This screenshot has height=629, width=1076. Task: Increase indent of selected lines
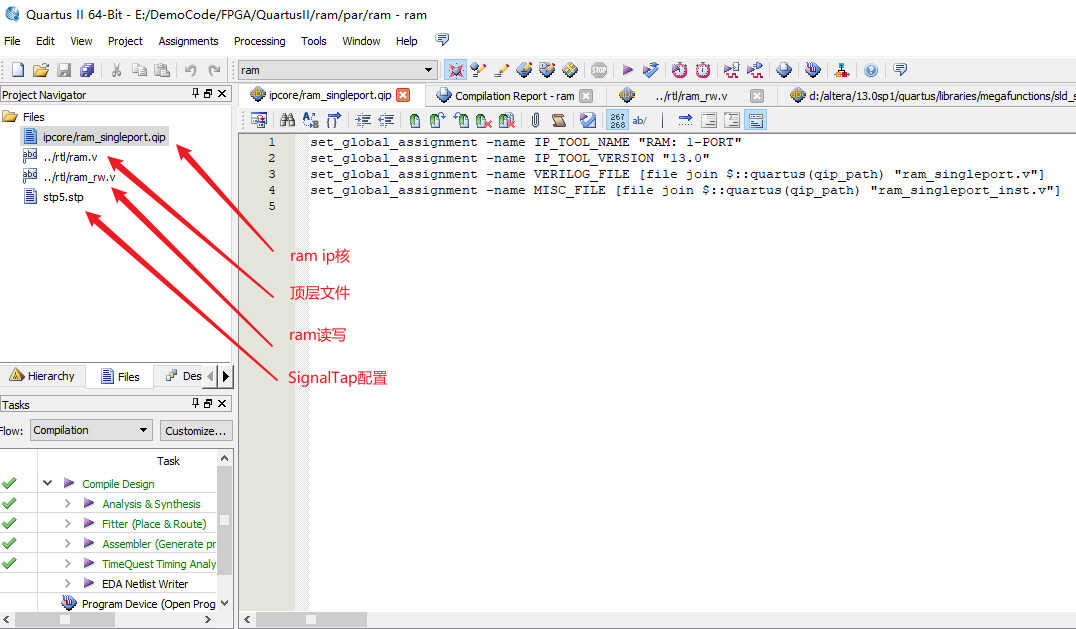pyautogui.click(x=363, y=121)
